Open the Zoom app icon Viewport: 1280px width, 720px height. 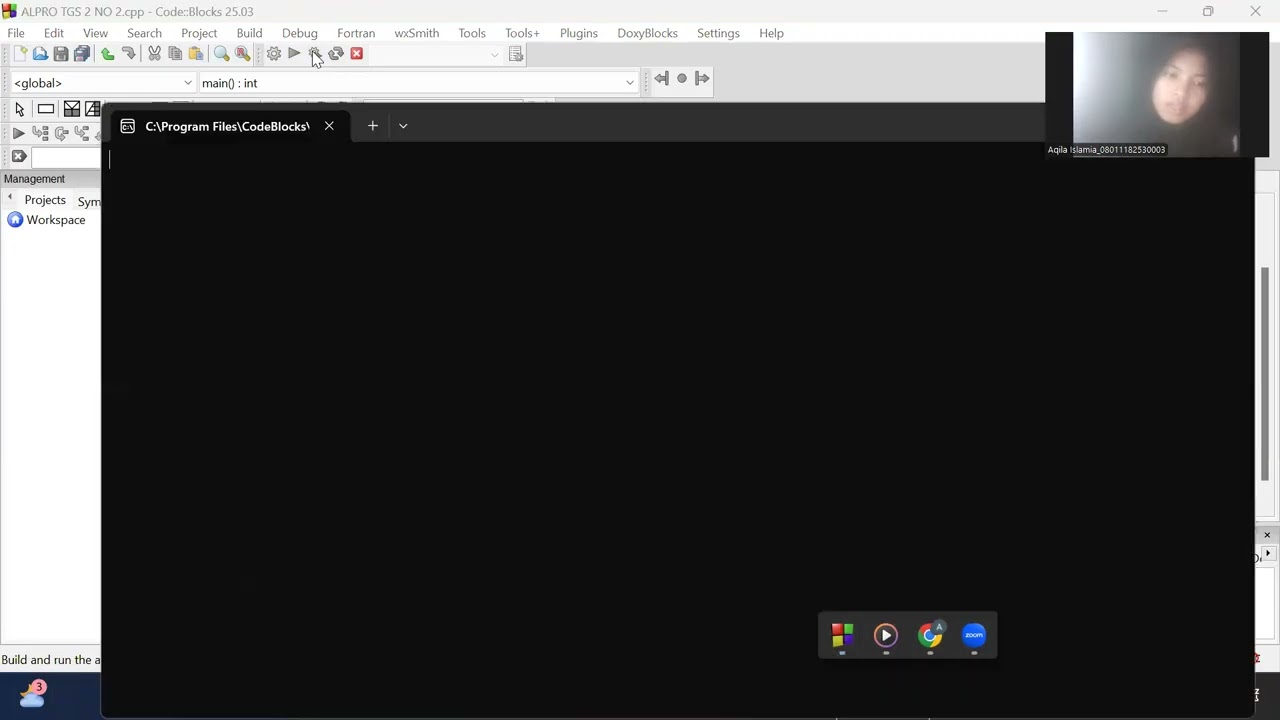tap(974, 635)
